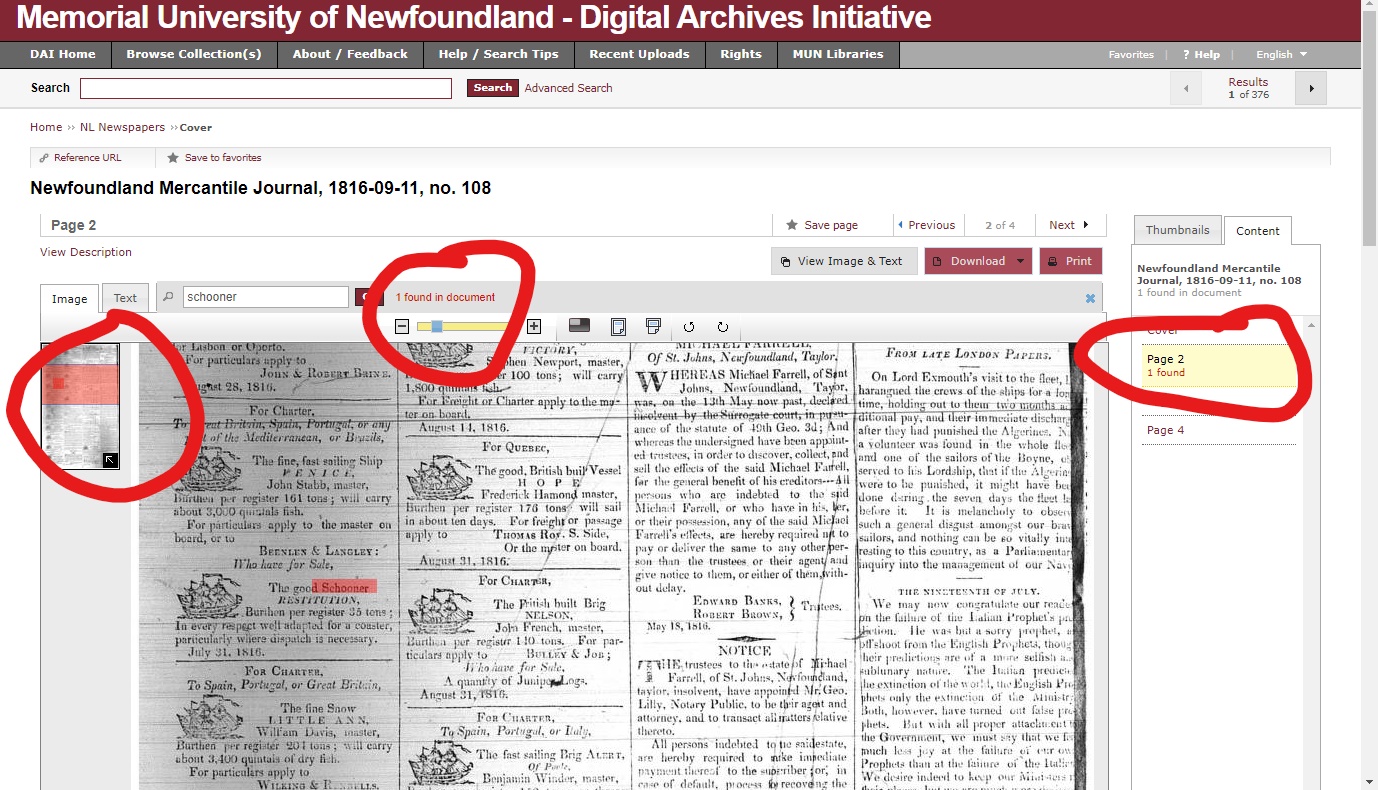Click the schooner document search field
The width and height of the screenshot is (1378, 790).
(266, 297)
